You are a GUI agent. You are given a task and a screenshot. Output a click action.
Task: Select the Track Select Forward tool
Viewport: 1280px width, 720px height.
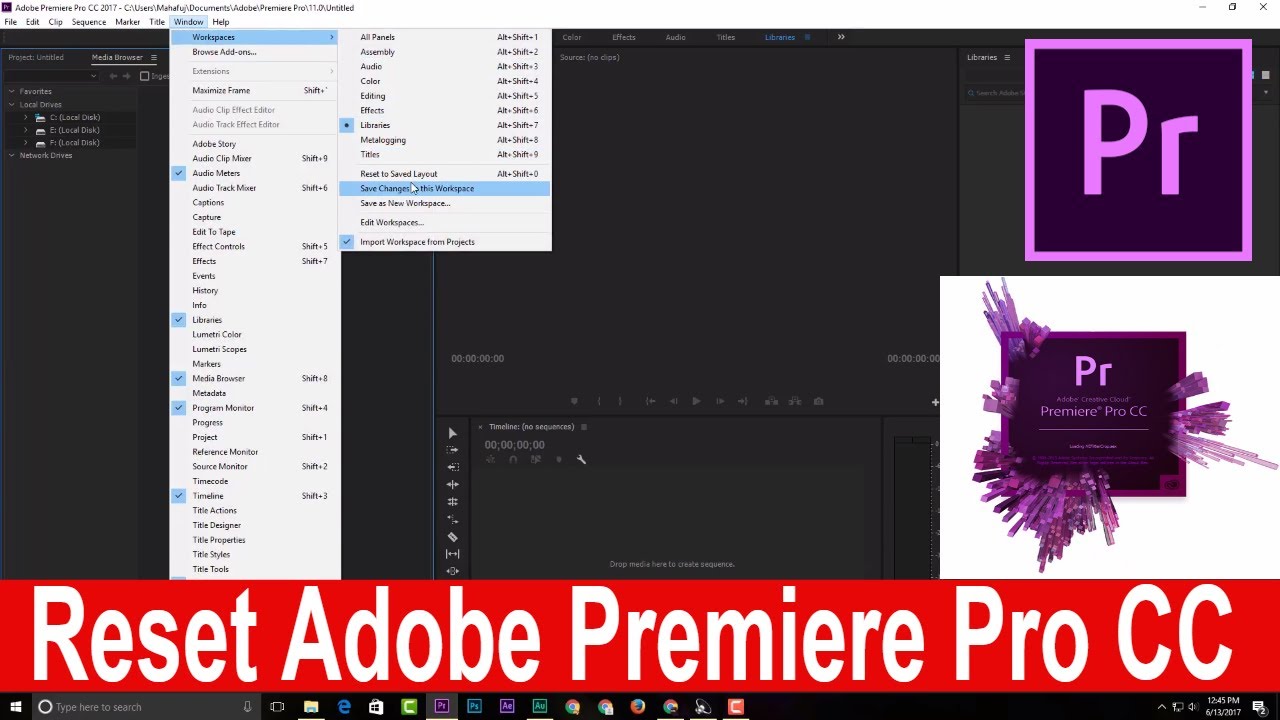[452, 450]
